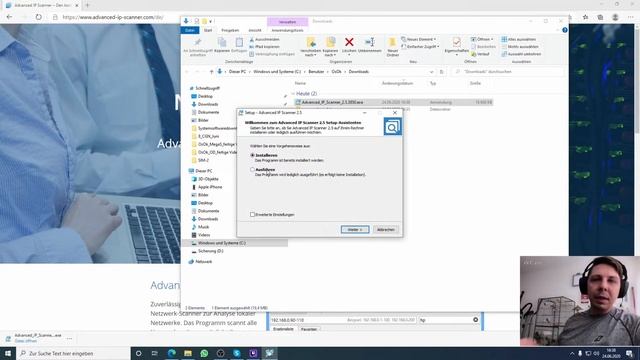Enable the Erweiterte Einstellungen checkbox

[x=252, y=214]
